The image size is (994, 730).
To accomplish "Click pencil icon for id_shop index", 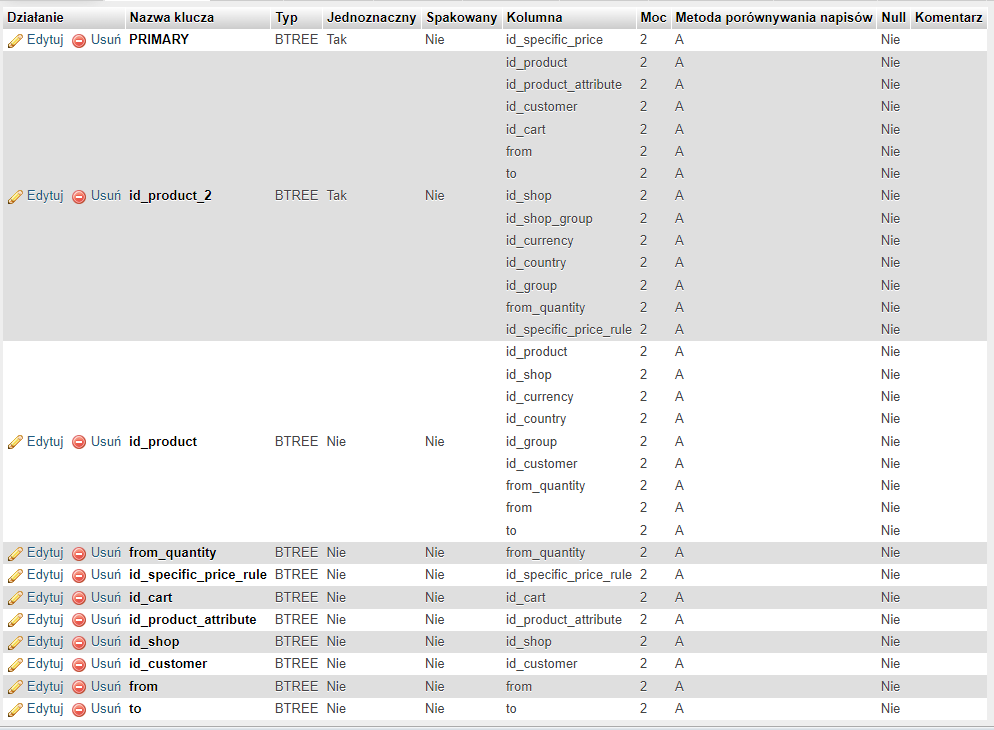I will point(15,643).
